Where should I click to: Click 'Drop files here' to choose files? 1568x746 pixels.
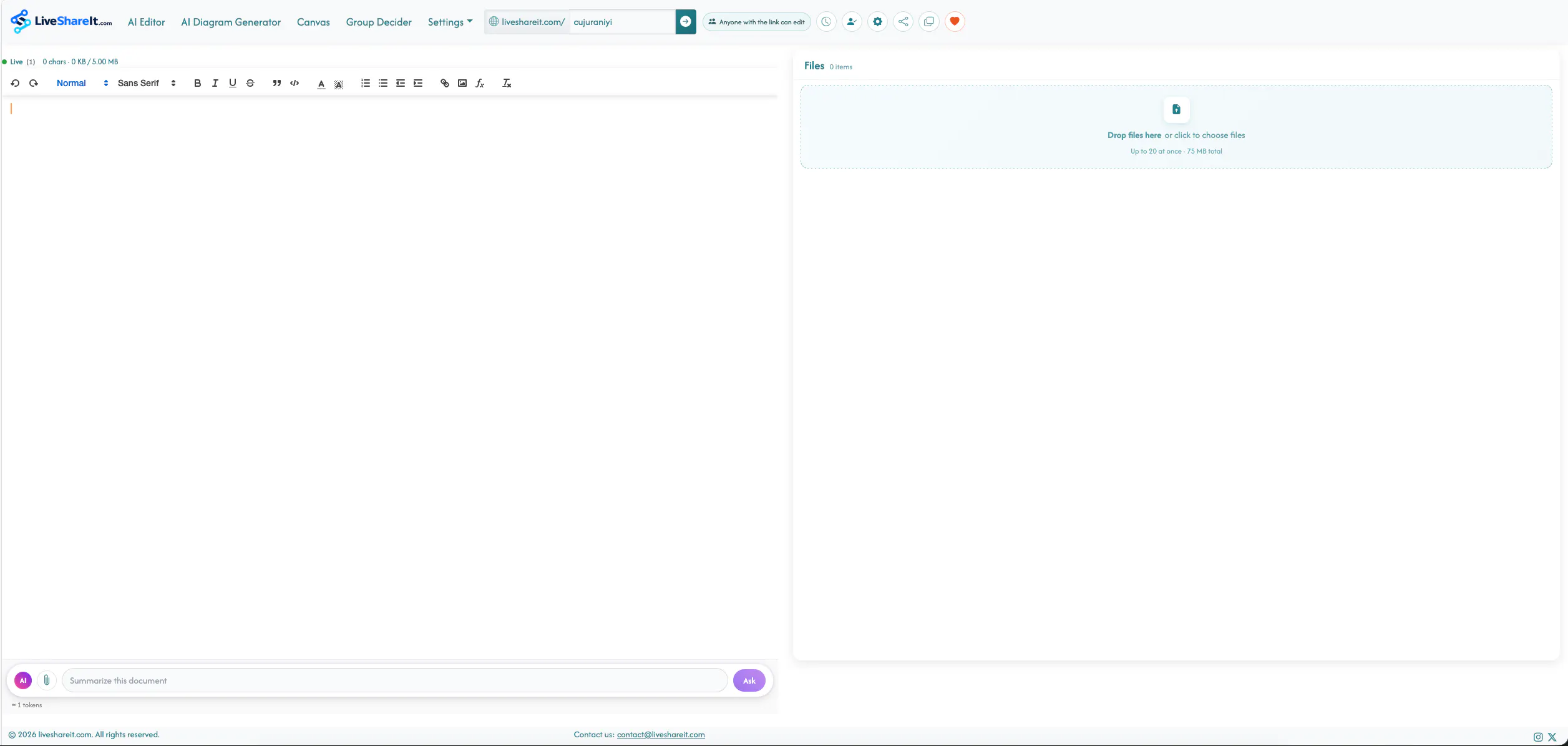pos(1134,135)
